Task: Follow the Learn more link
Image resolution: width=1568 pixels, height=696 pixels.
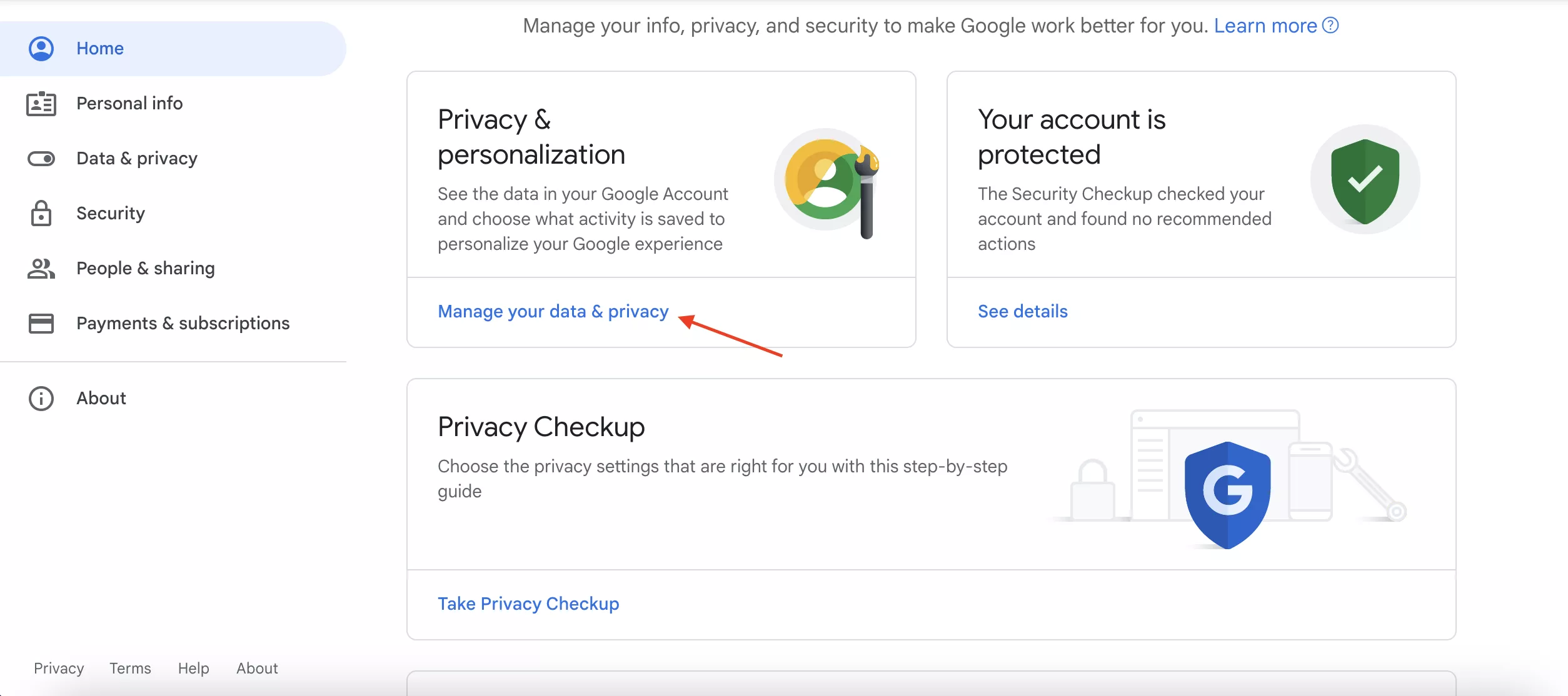Action: [1265, 26]
